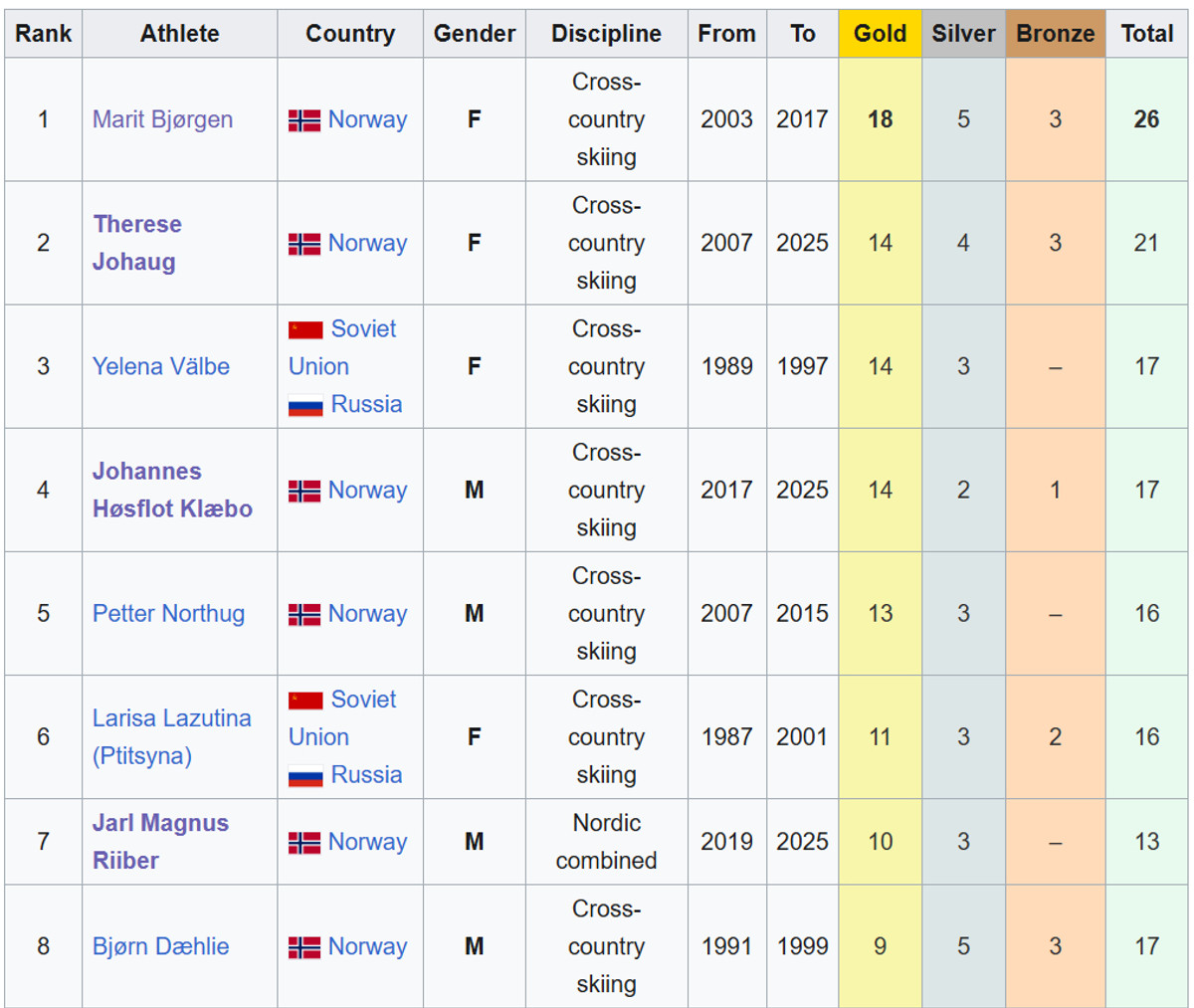Click Norway link in Therese Johaug row

click(367, 243)
